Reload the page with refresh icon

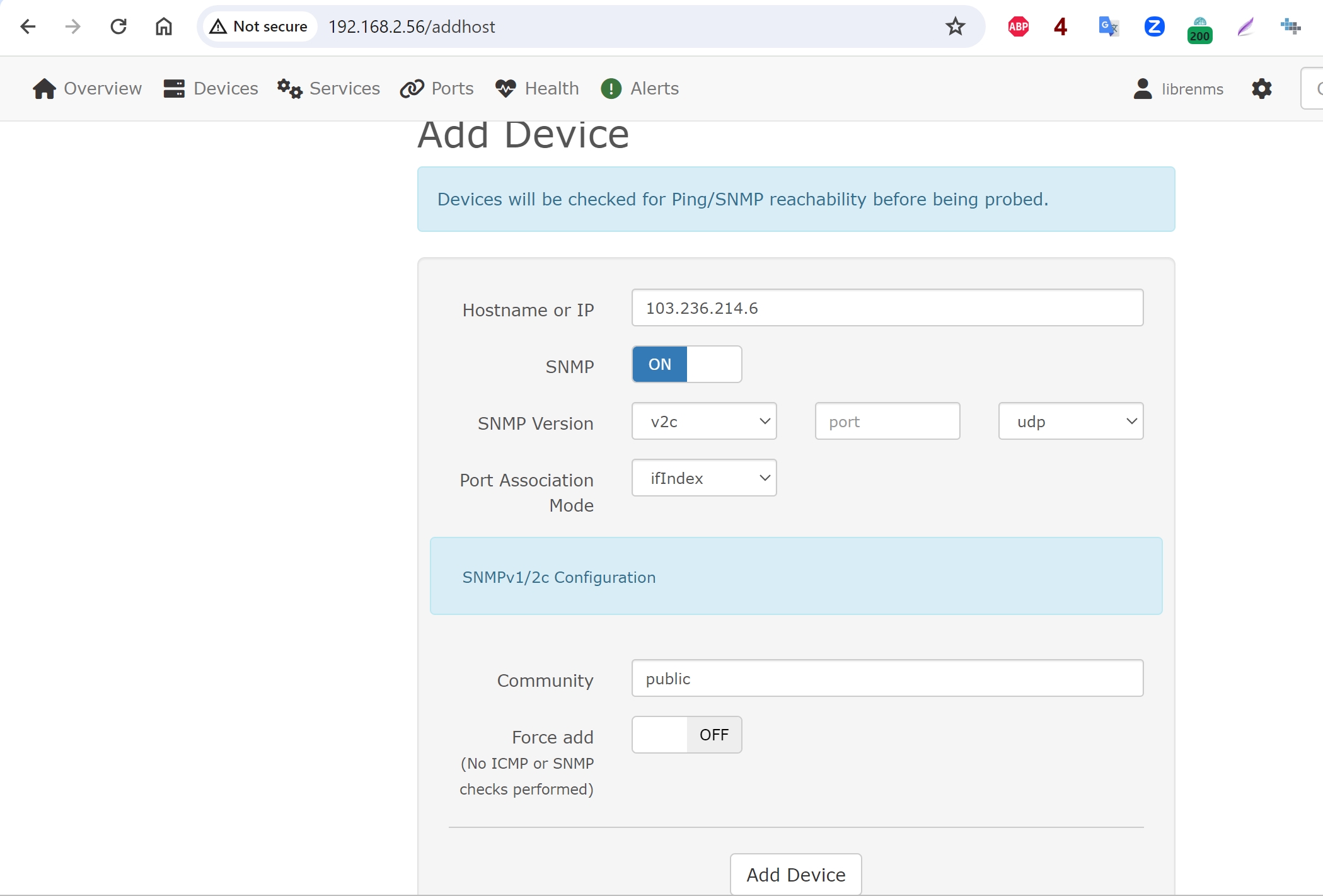point(118,26)
